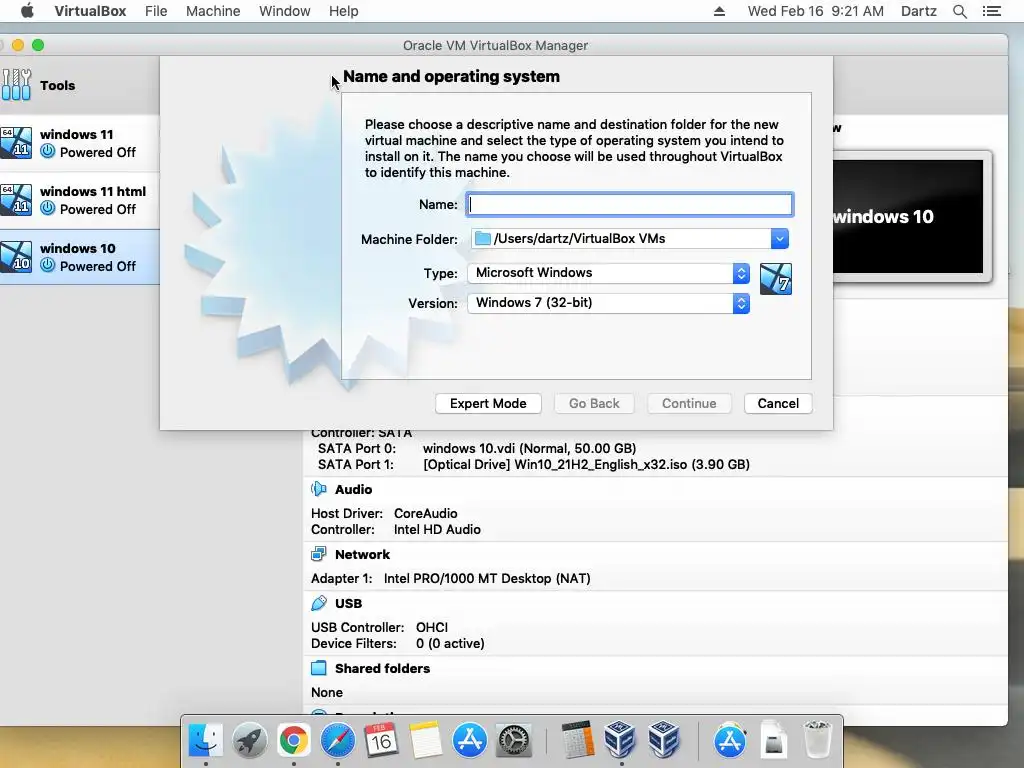Open Calendar from the Dock

click(381, 741)
